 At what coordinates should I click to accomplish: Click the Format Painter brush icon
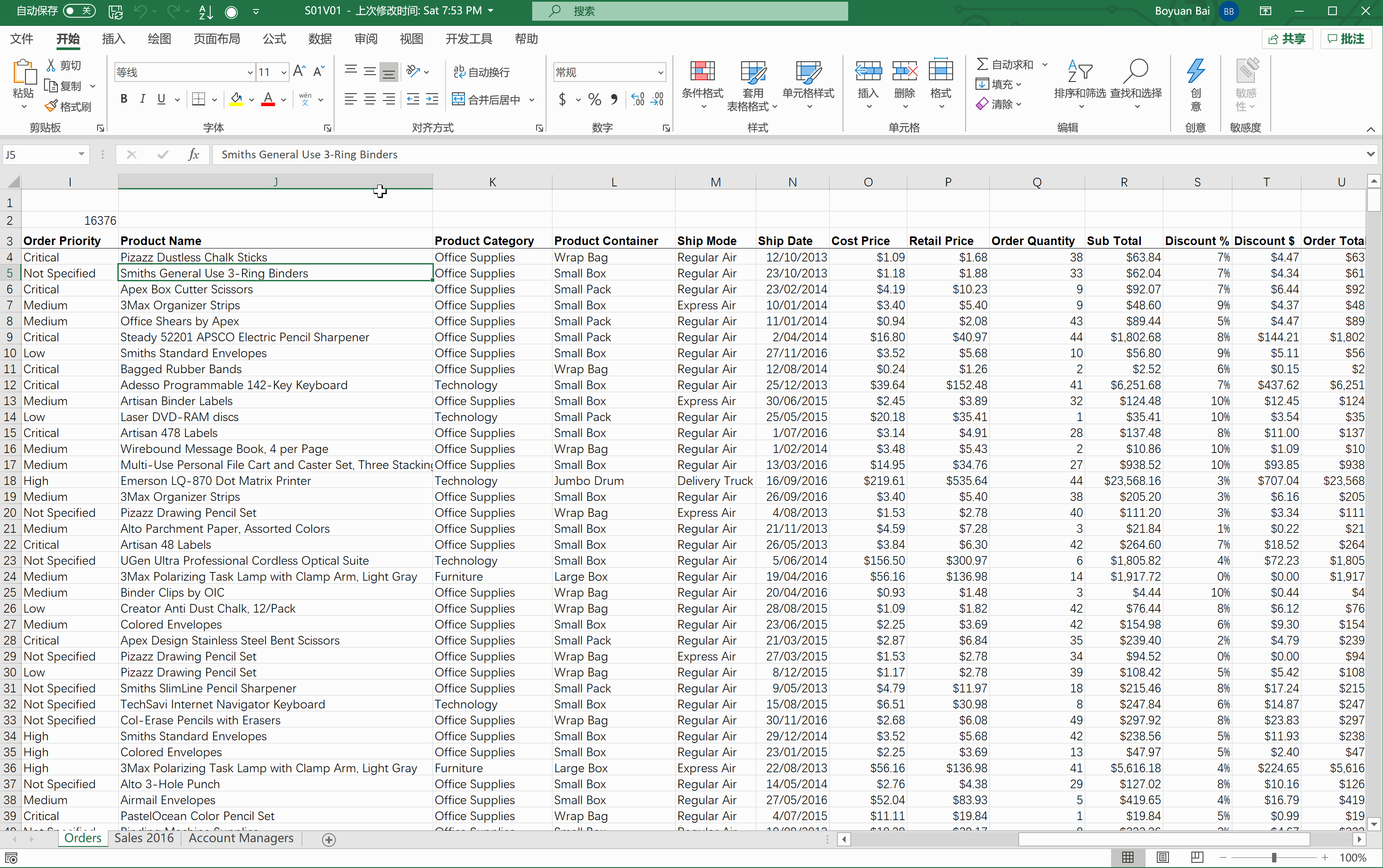pyautogui.click(x=51, y=106)
